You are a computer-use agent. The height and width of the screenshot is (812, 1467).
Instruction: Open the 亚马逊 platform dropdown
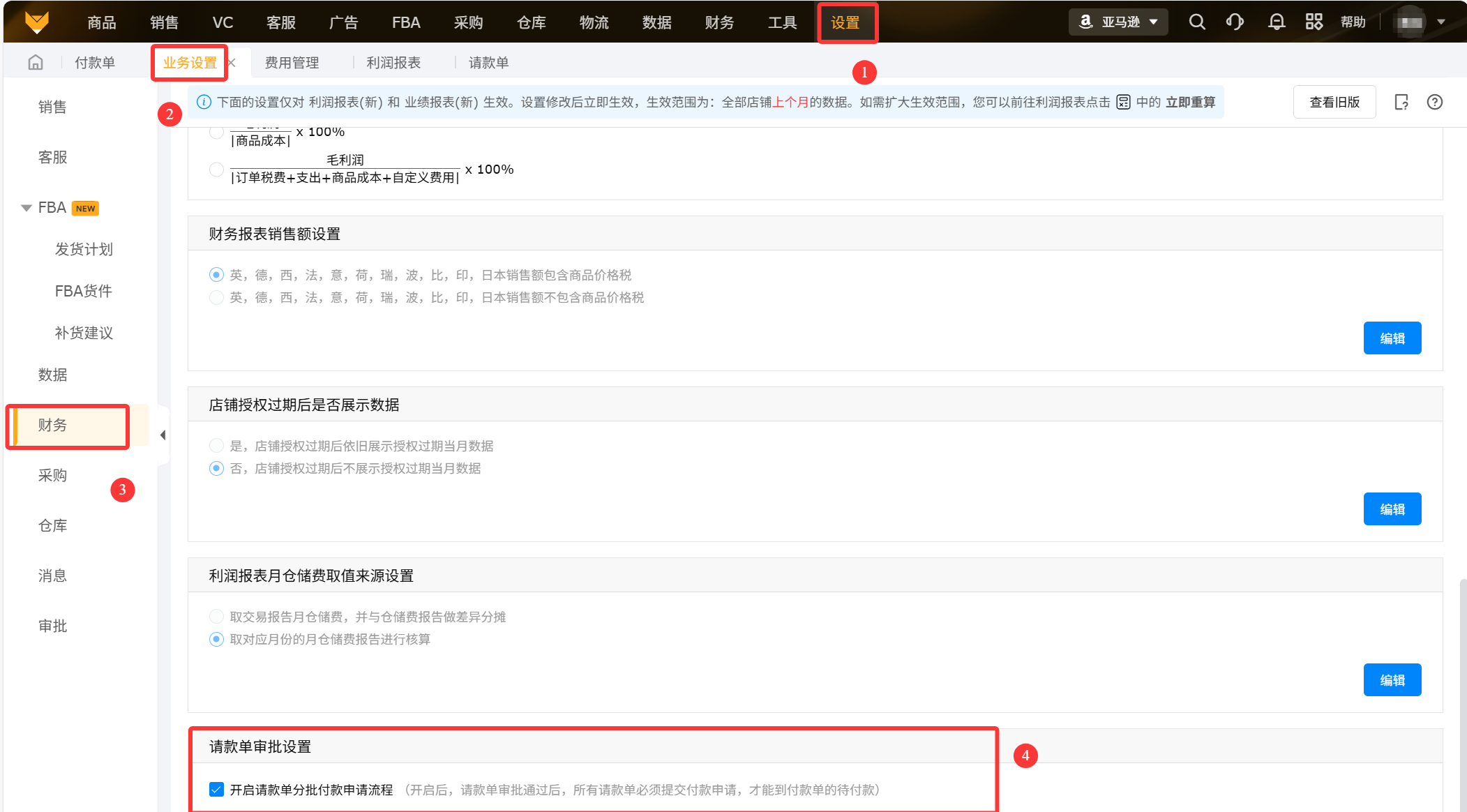1118,22
